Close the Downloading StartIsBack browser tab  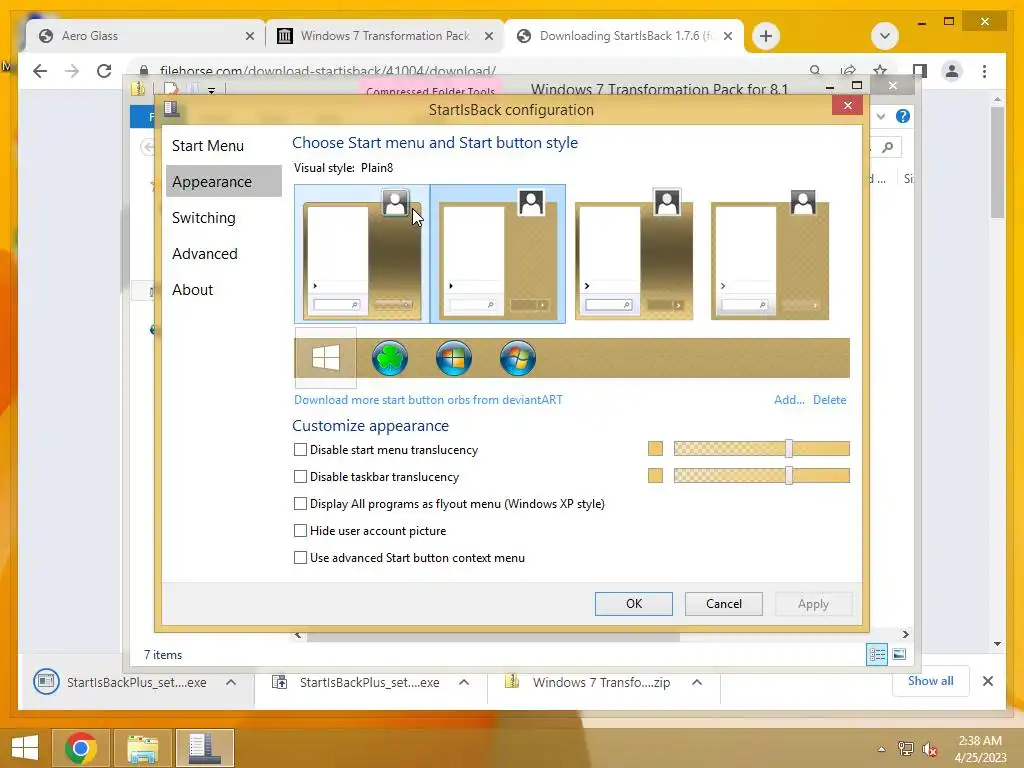[728, 36]
